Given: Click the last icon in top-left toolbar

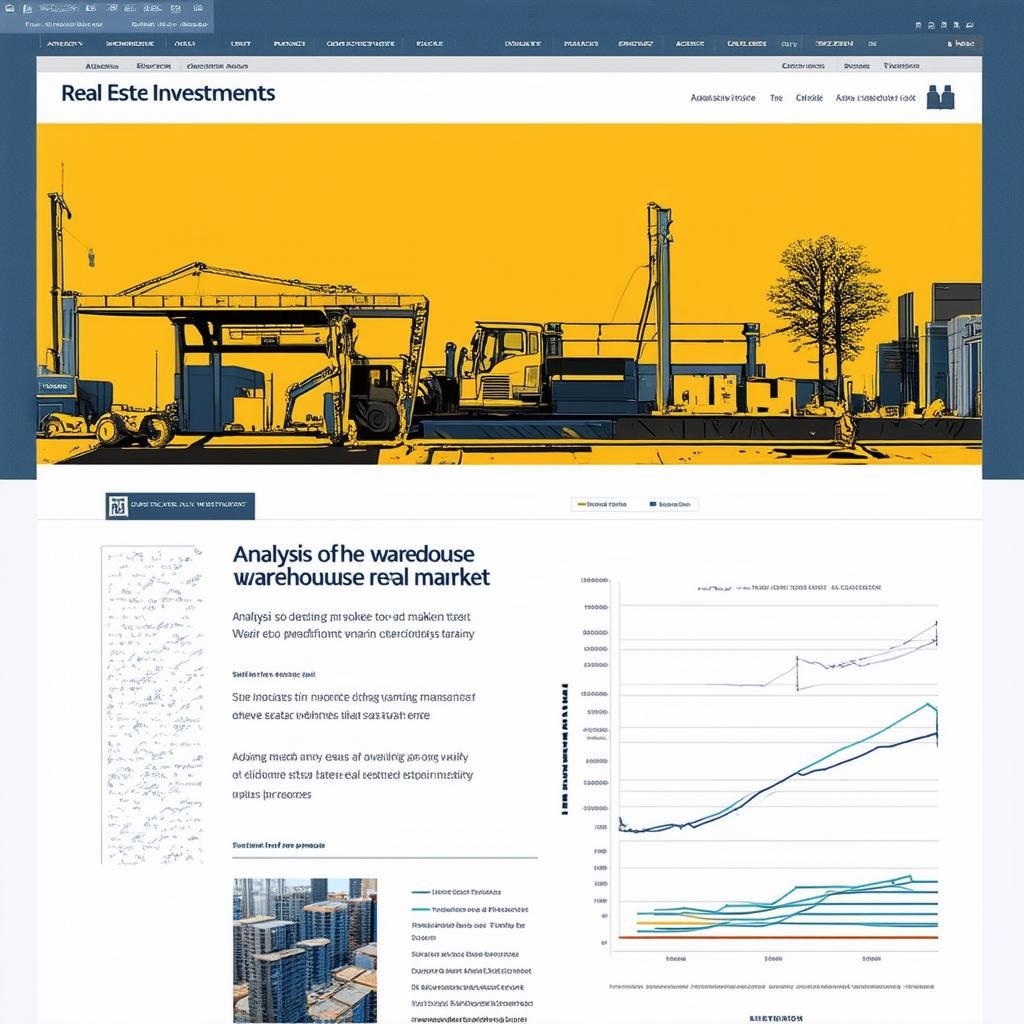Looking at the screenshot, I should pyautogui.click(x=198, y=8).
